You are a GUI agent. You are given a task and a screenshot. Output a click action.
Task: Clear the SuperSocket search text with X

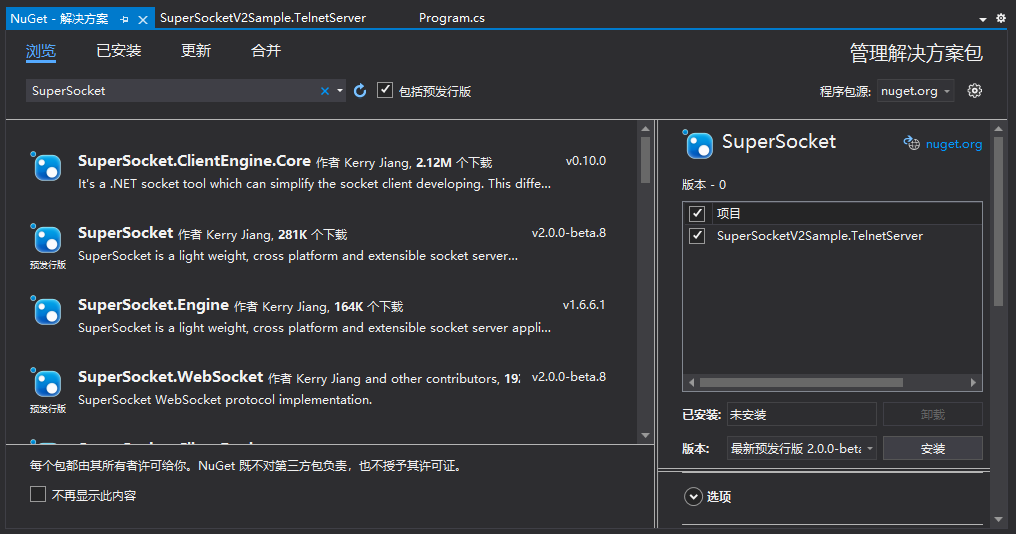point(325,91)
